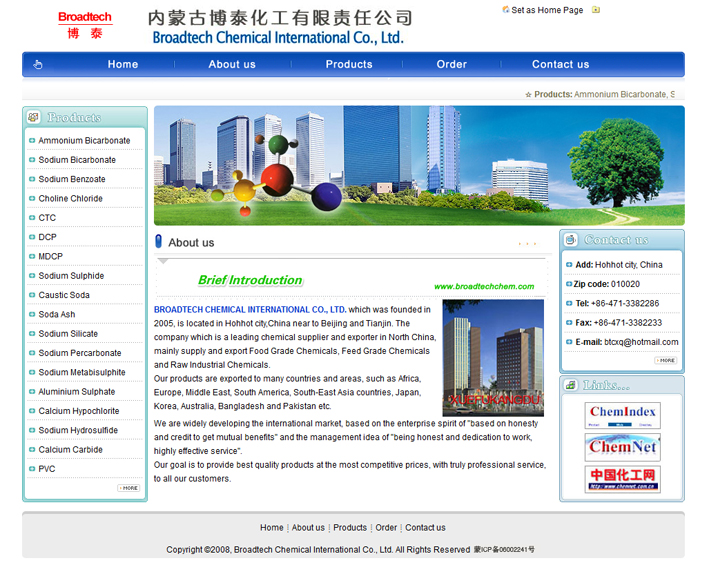The width and height of the screenshot is (709, 565).
Task: Click the Products panel header icon
Action: [34, 117]
